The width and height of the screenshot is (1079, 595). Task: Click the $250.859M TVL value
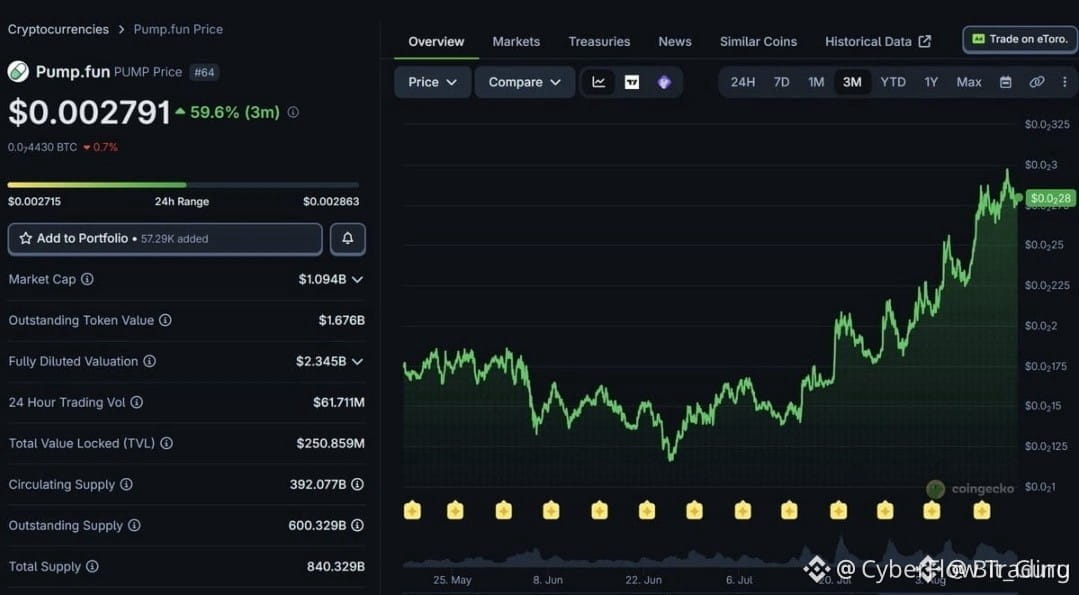pyautogui.click(x=330, y=444)
